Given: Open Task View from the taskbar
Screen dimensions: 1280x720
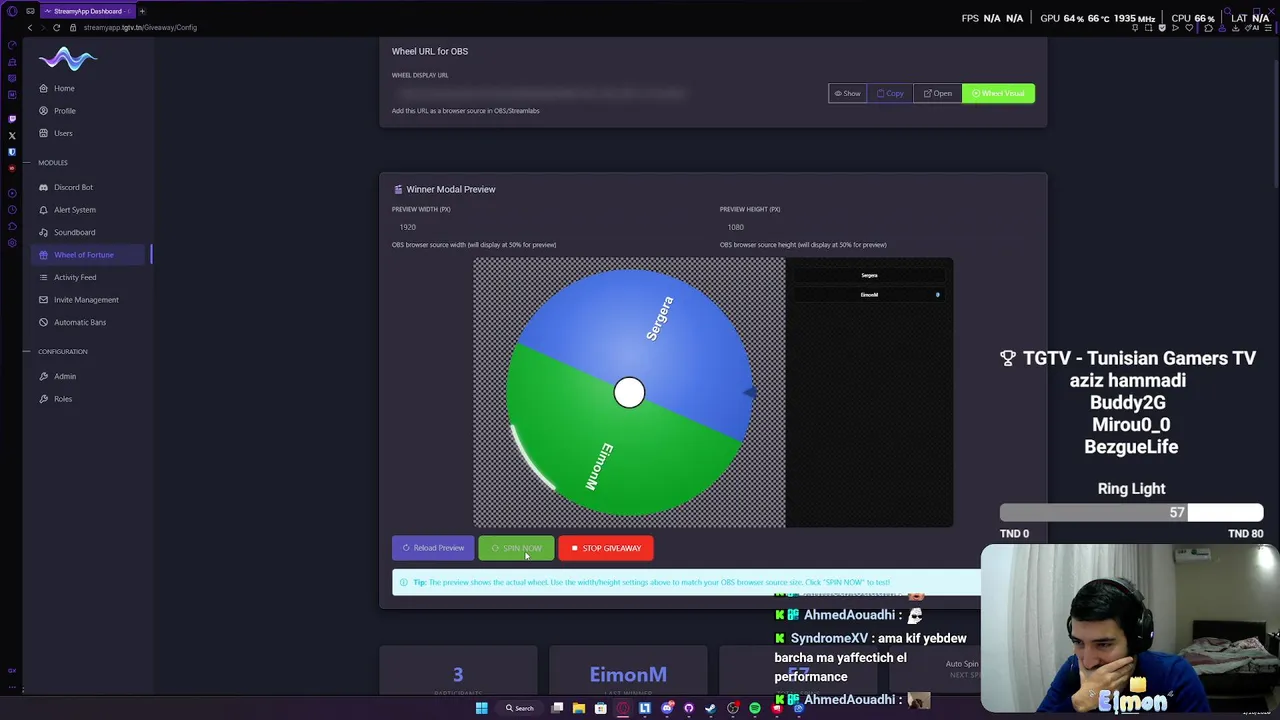Looking at the screenshot, I should click(557, 708).
